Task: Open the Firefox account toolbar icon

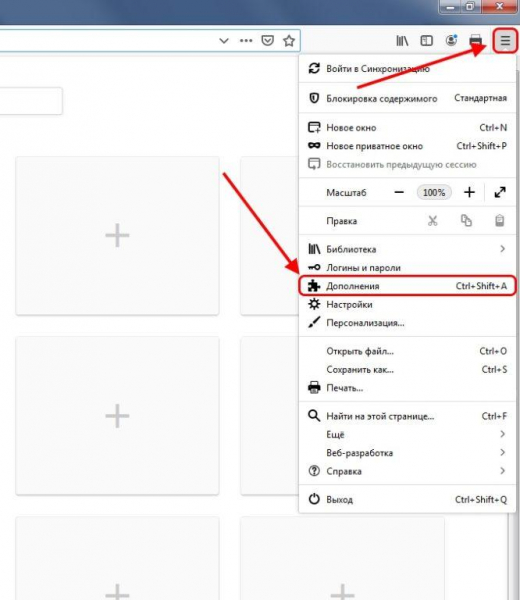Action: pyautogui.click(x=452, y=40)
